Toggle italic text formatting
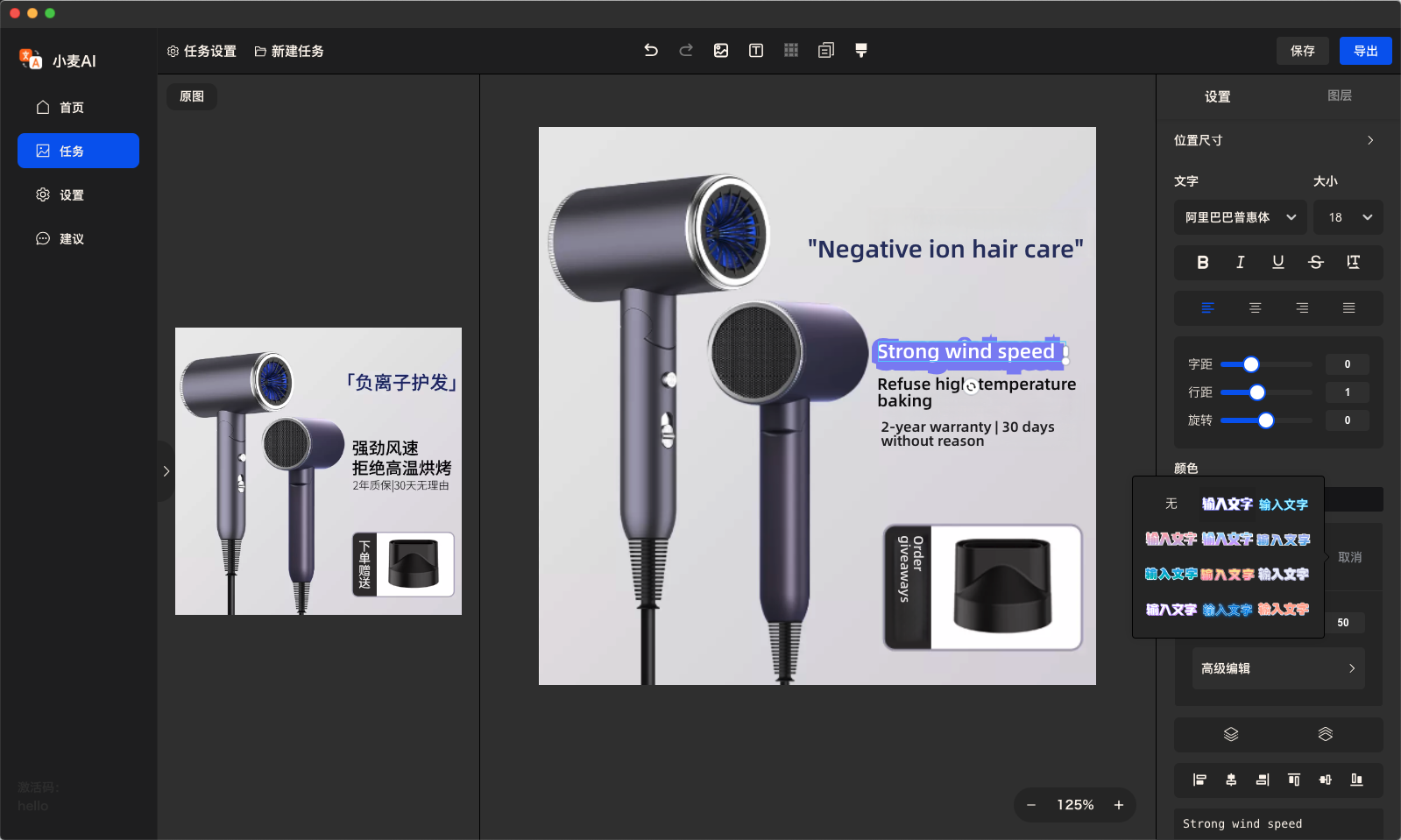The image size is (1401, 840). pyautogui.click(x=1240, y=262)
